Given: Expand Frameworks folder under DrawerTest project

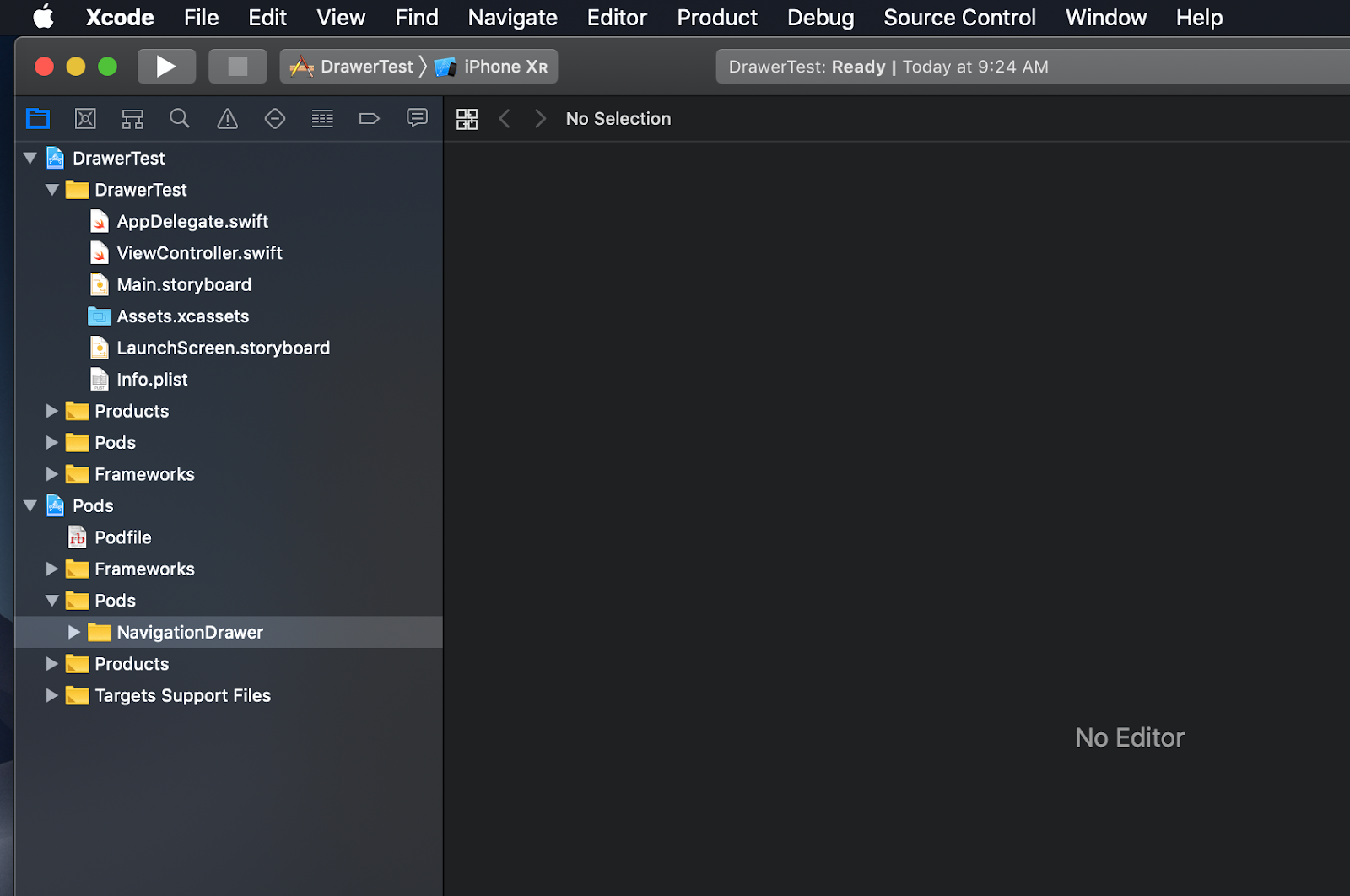Looking at the screenshot, I should [52, 474].
